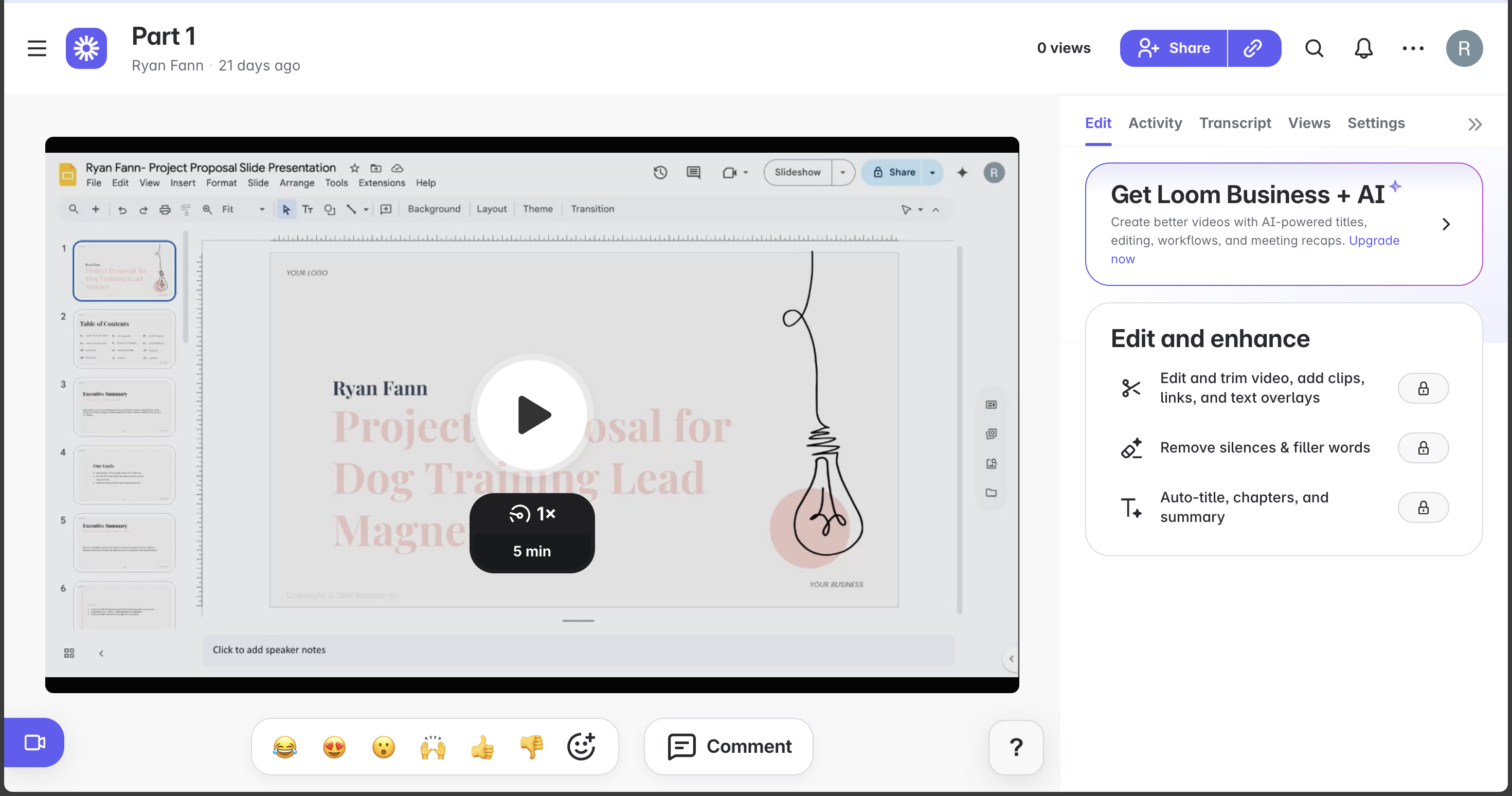Viewport: 1512px width, 796px height.
Task: Click the 0 views counter
Action: point(1064,48)
